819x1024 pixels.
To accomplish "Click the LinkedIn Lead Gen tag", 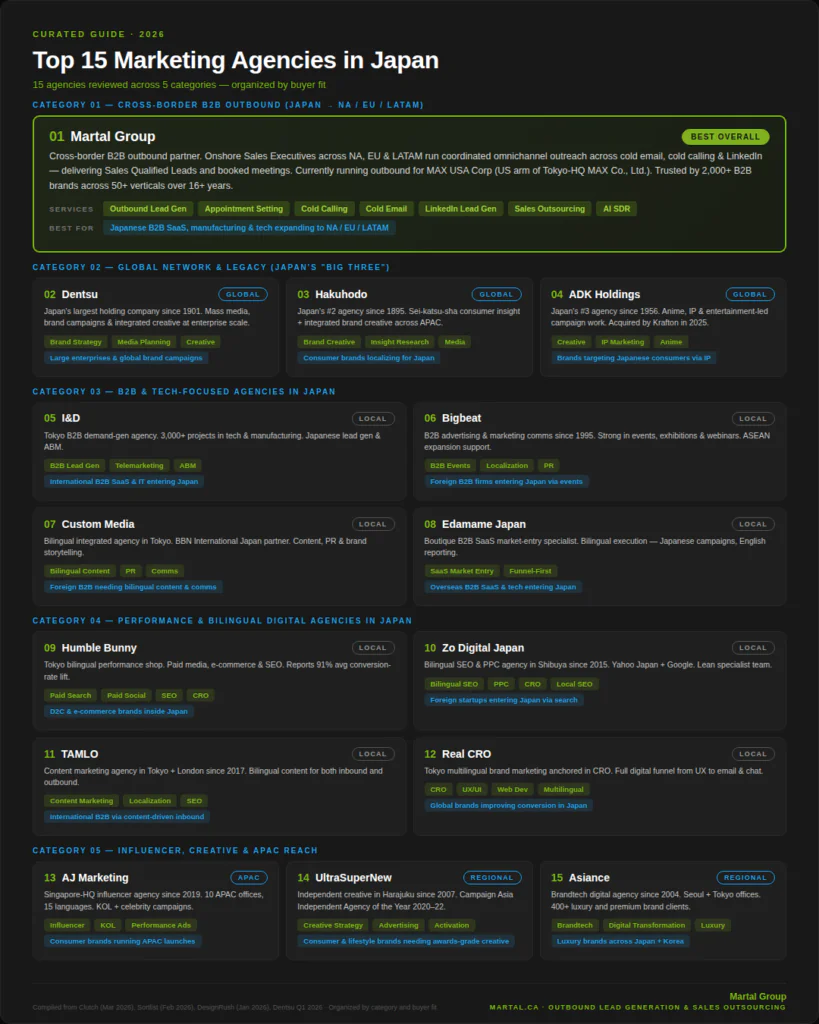I will [460, 209].
